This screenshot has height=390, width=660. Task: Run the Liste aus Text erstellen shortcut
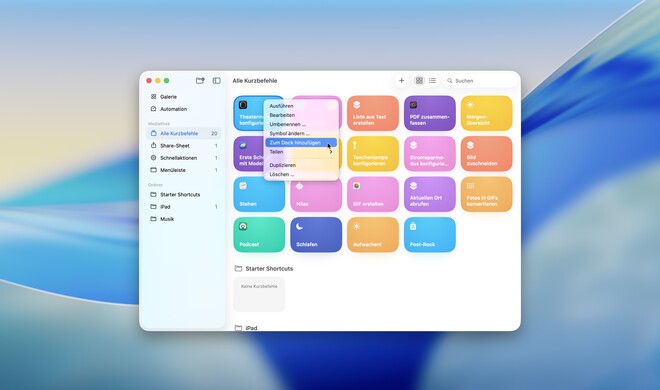coord(373,113)
